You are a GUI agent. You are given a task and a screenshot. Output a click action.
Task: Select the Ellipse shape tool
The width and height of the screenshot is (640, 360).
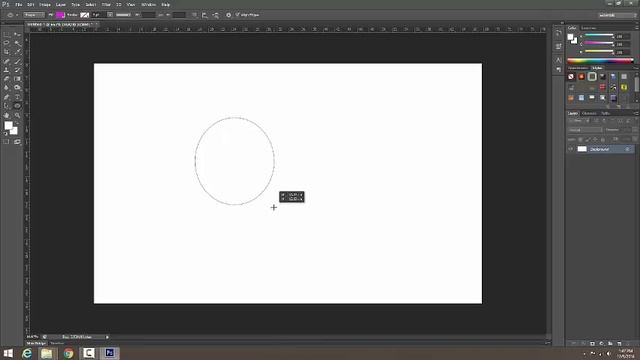pyautogui.click(x=17, y=106)
